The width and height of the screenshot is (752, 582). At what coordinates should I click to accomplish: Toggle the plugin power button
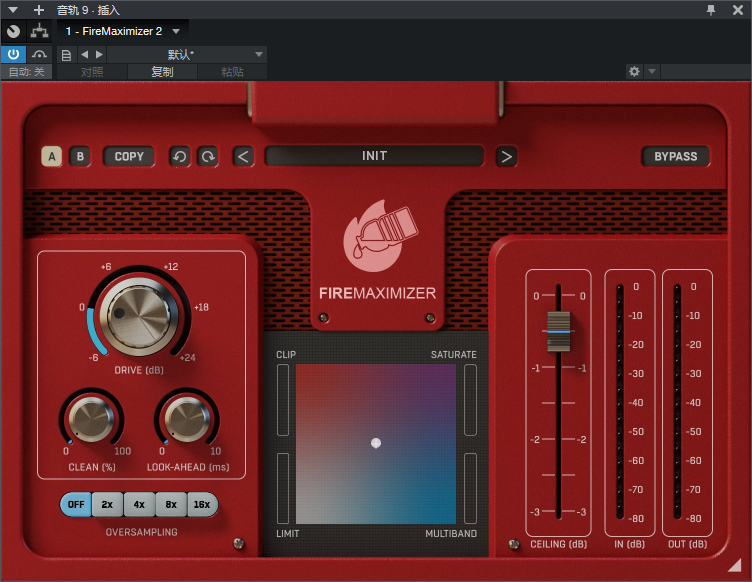13,54
